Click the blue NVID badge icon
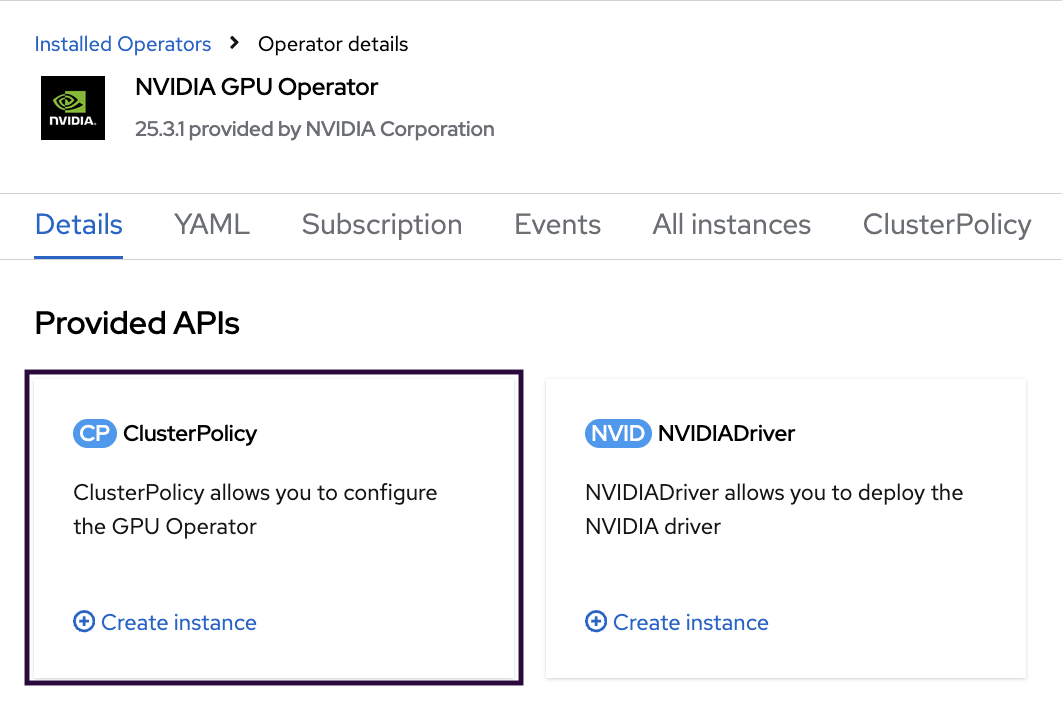Screen dimensions: 1062x702 617,433
